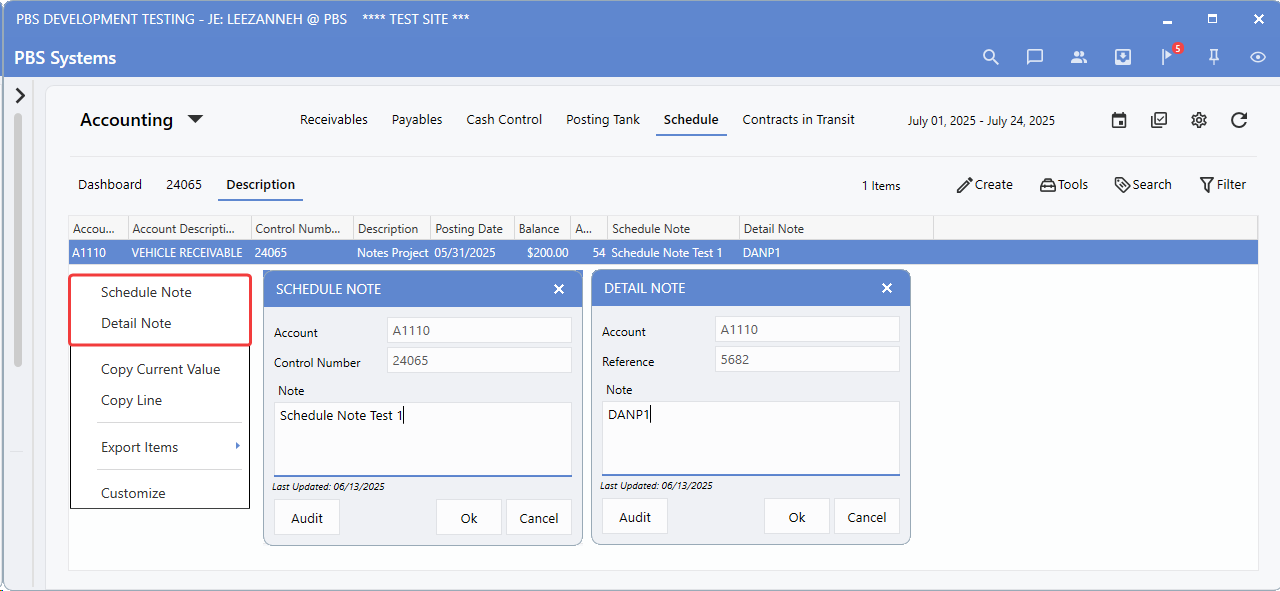Open the settings gear icon
This screenshot has height=591, width=1280.
(1199, 120)
